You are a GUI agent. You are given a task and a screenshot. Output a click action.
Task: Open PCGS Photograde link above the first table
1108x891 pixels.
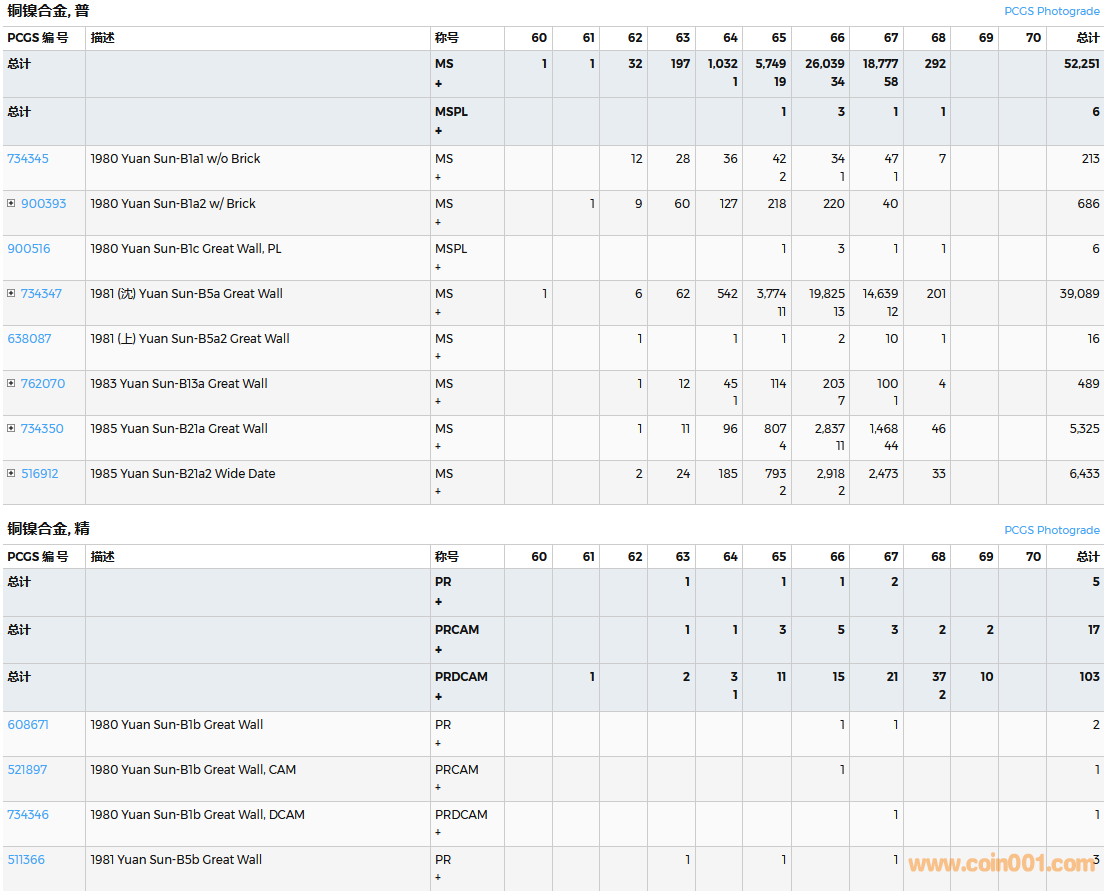(1051, 11)
